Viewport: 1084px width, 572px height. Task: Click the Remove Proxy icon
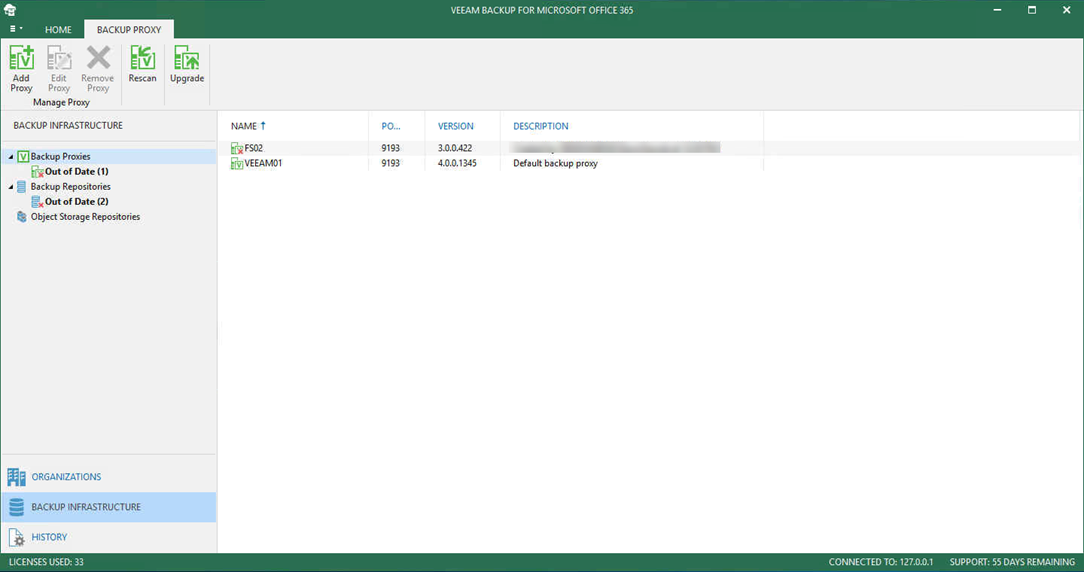pyautogui.click(x=98, y=58)
